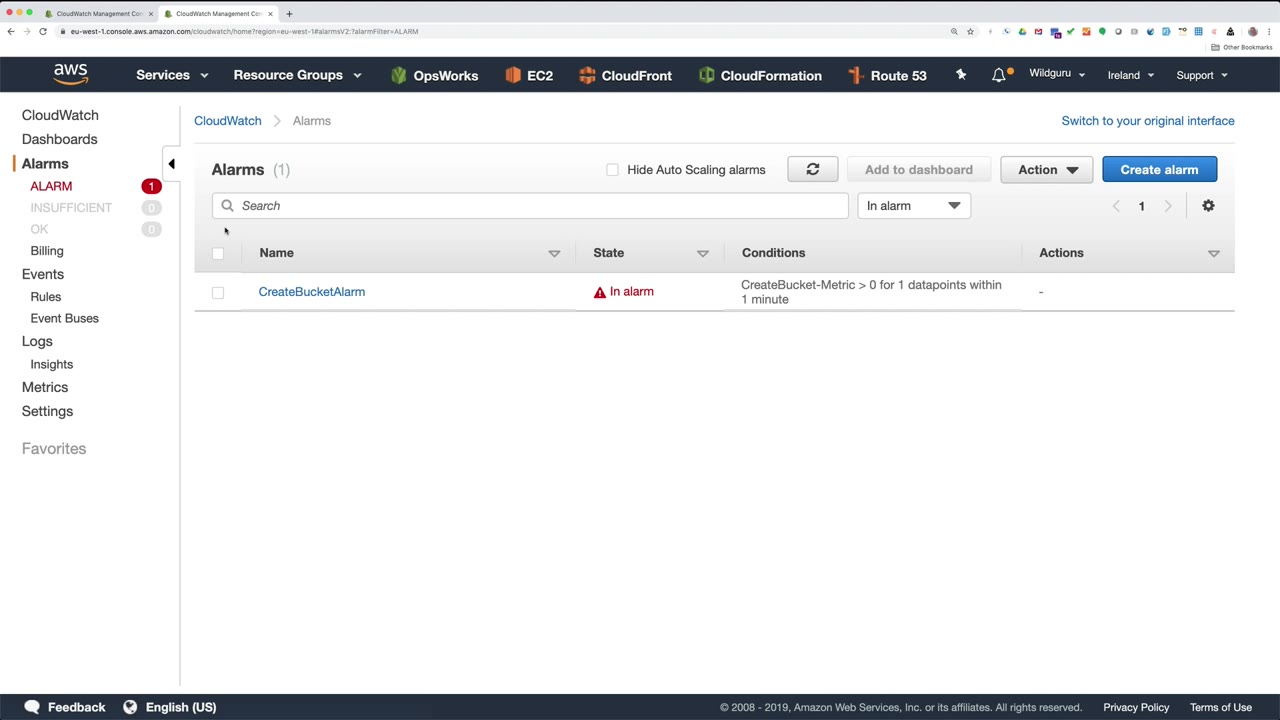This screenshot has height=720, width=1280.
Task: Open the Route 53 shortcut
Action: coord(887,75)
